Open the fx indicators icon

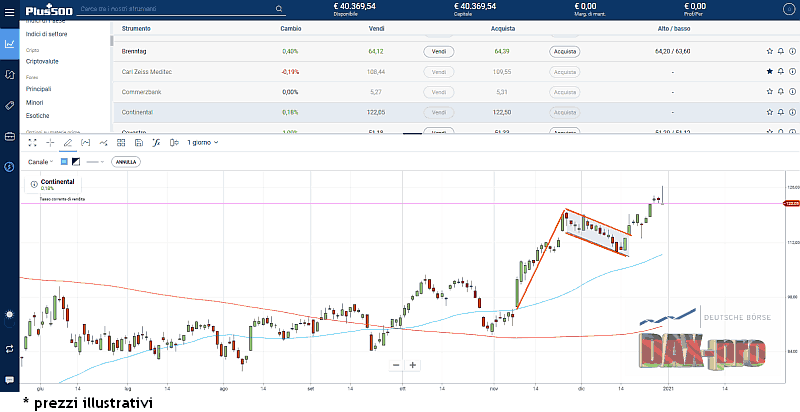tap(157, 143)
